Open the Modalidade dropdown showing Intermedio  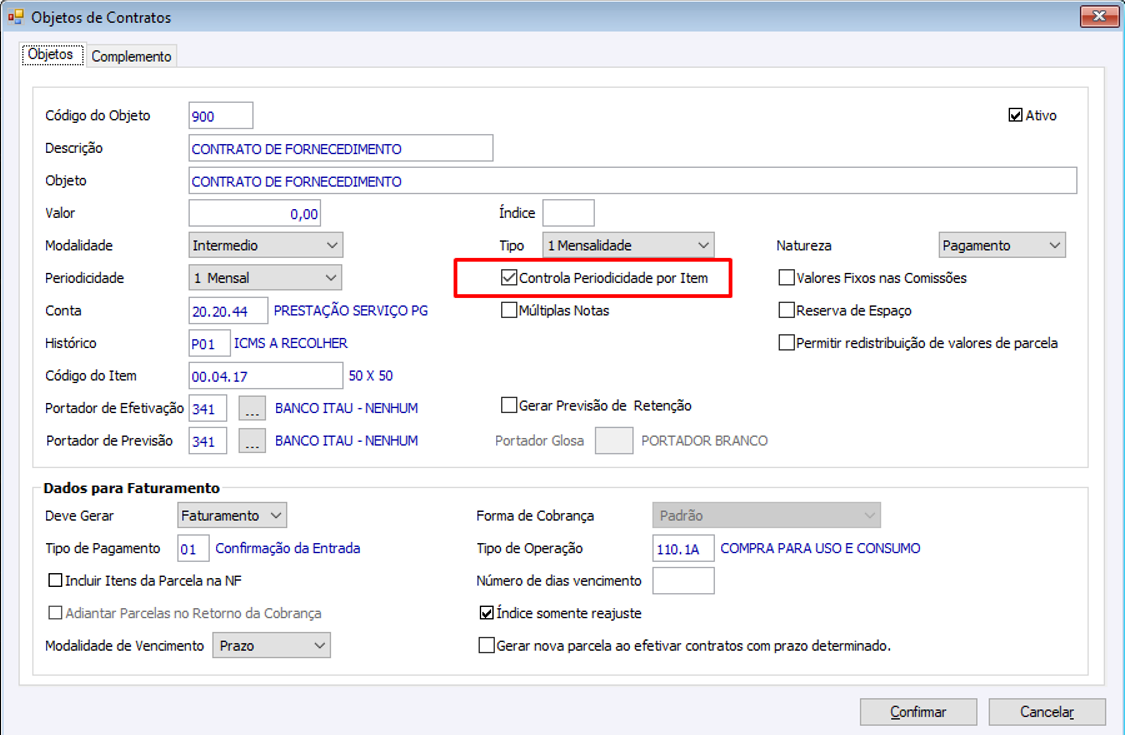pos(266,245)
